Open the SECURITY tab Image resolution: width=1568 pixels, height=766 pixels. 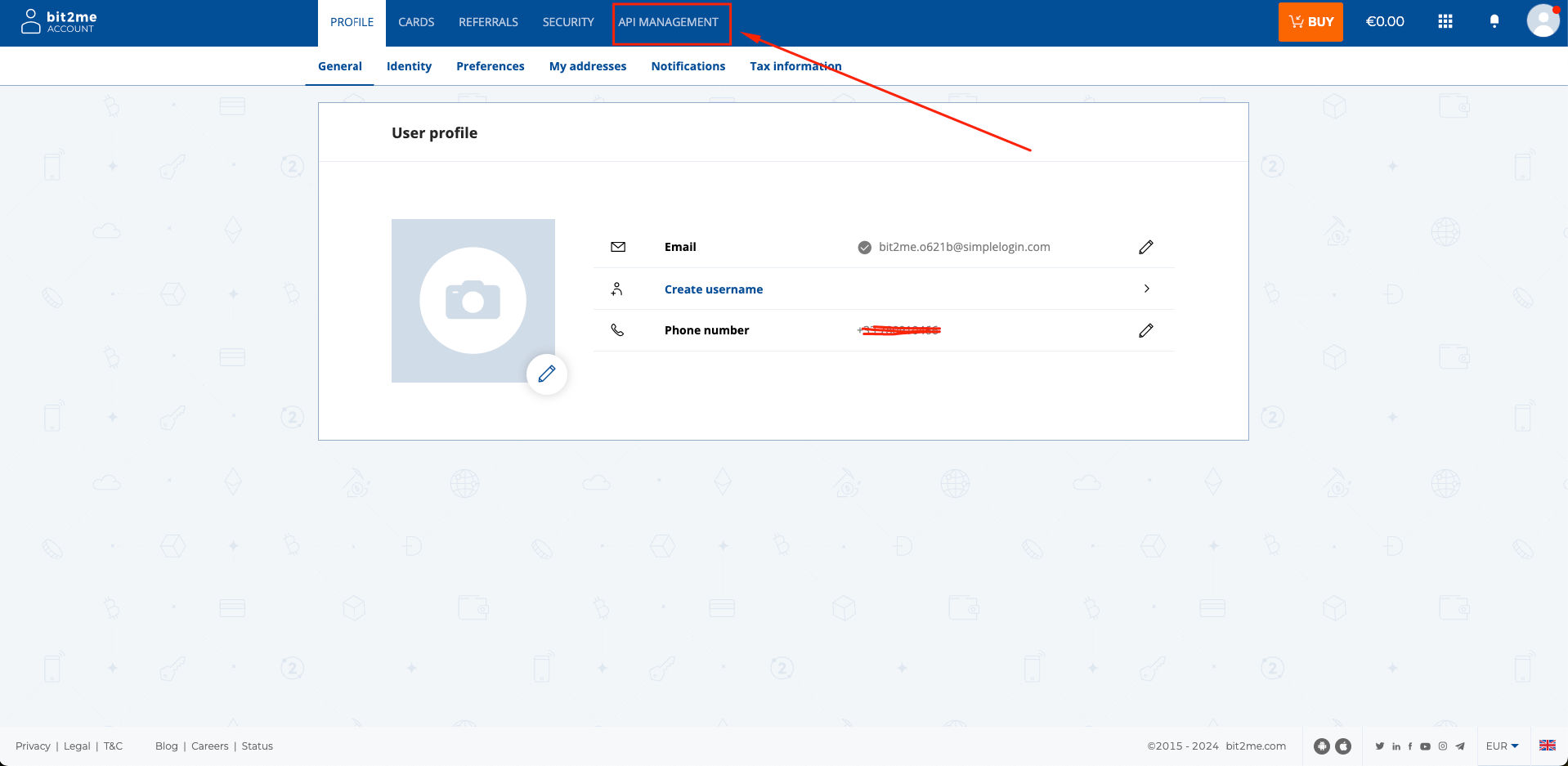click(x=567, y=22)
